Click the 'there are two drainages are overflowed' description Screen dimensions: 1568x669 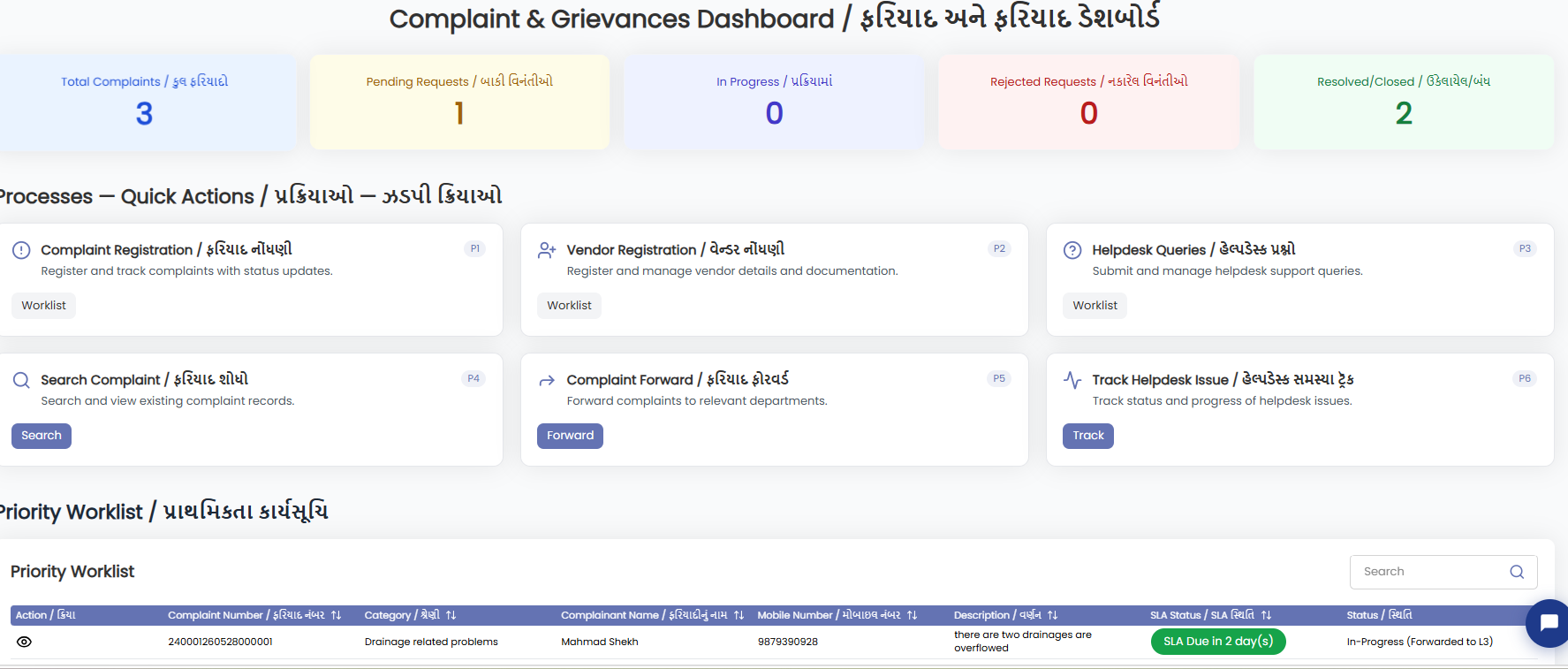(x=1023, y=642)
